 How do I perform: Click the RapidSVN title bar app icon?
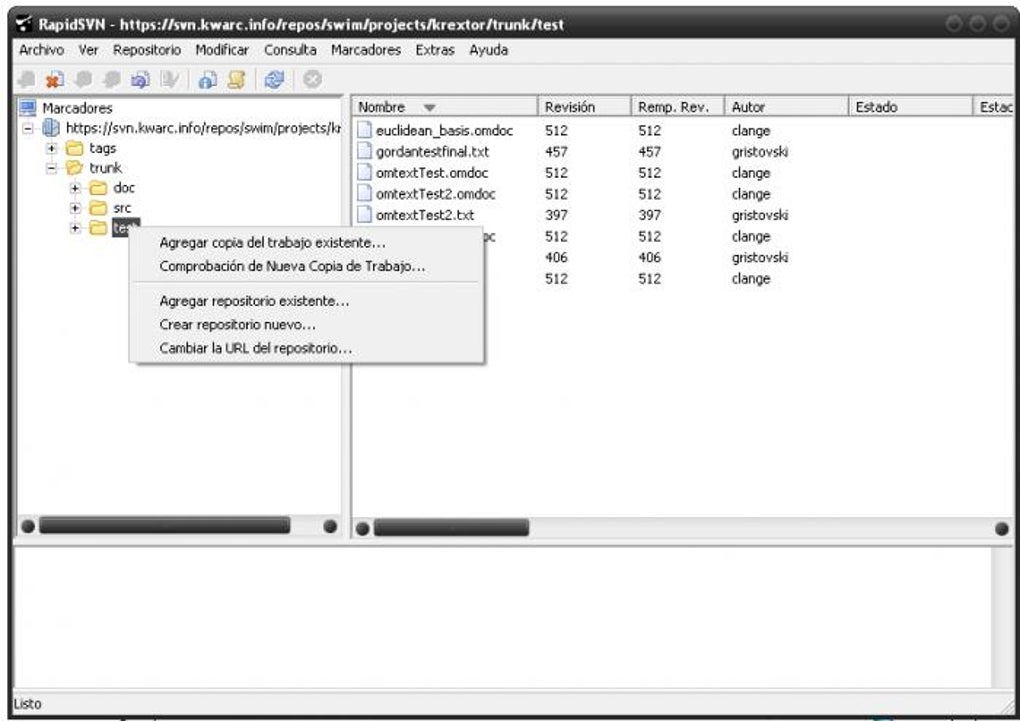coord(24,24)
